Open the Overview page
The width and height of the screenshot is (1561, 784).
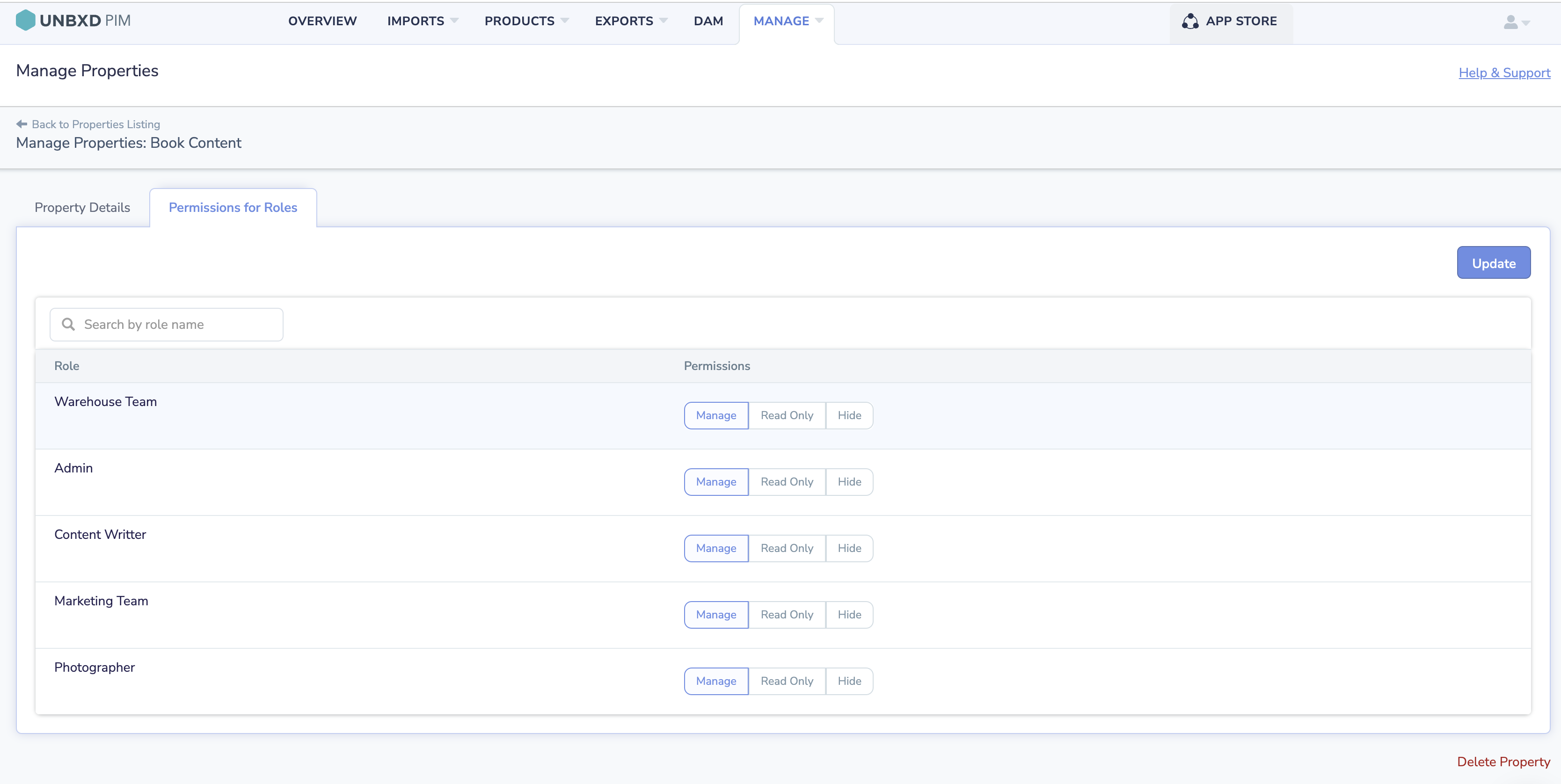(x=322, y=21)
